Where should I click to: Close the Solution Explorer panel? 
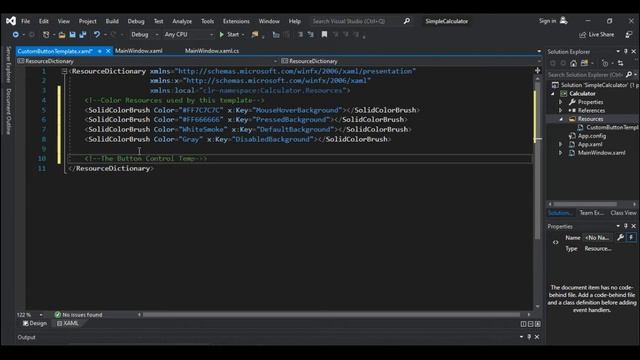[633, 51]
